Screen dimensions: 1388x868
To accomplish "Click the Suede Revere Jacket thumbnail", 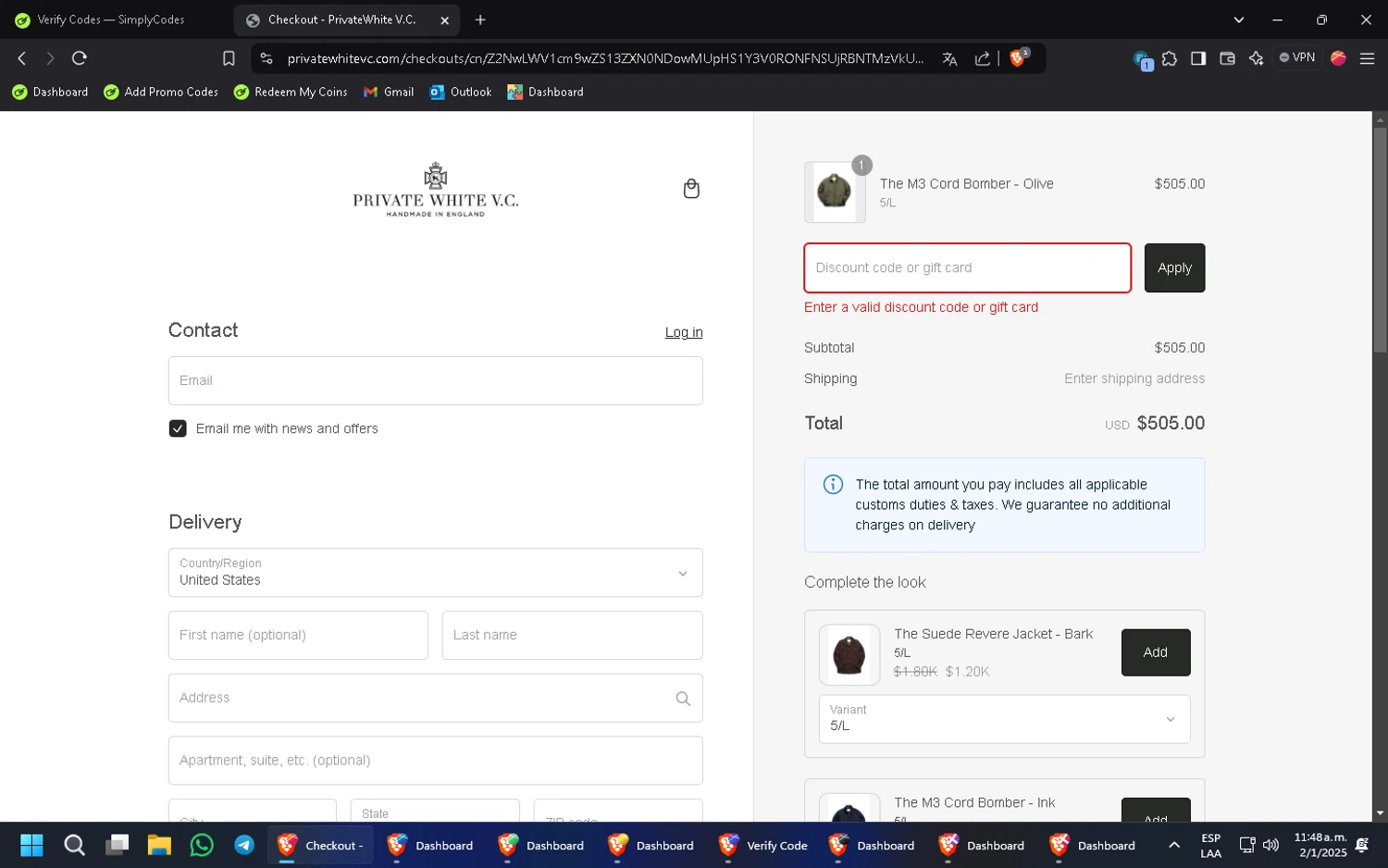I will coord(849,655).
